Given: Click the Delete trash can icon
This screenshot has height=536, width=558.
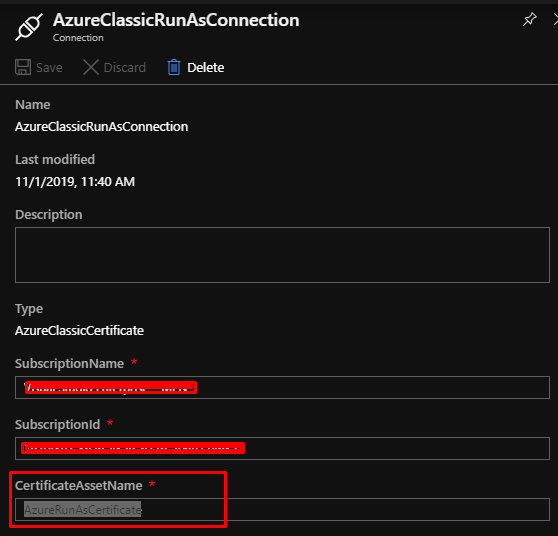Looking at the screenshot, I should tap(174, 67).
